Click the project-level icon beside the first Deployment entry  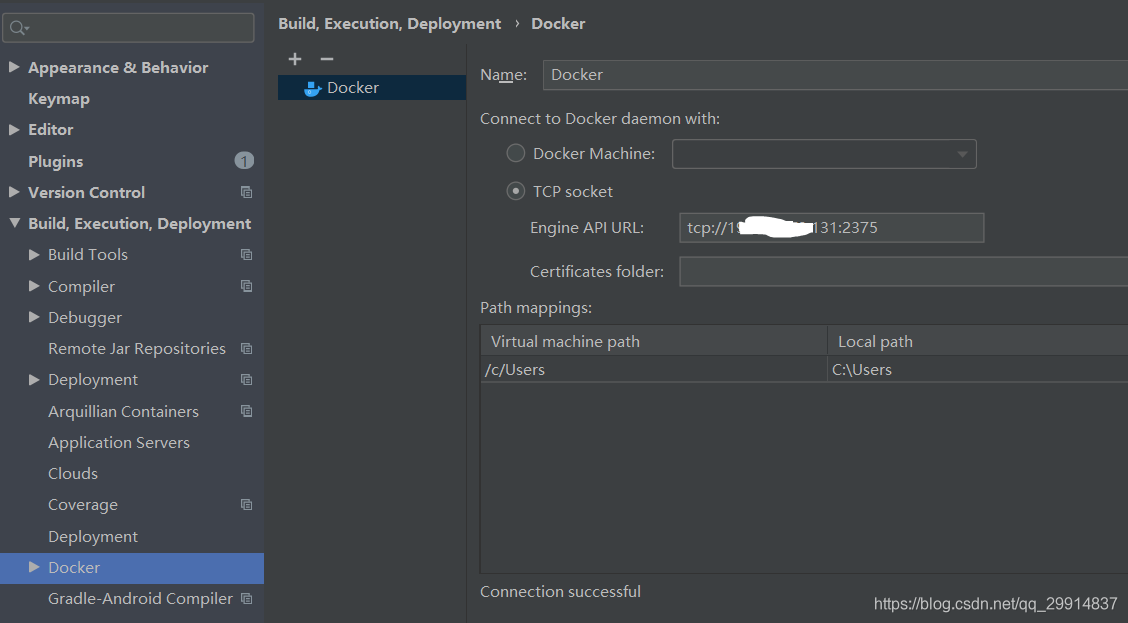247,380
